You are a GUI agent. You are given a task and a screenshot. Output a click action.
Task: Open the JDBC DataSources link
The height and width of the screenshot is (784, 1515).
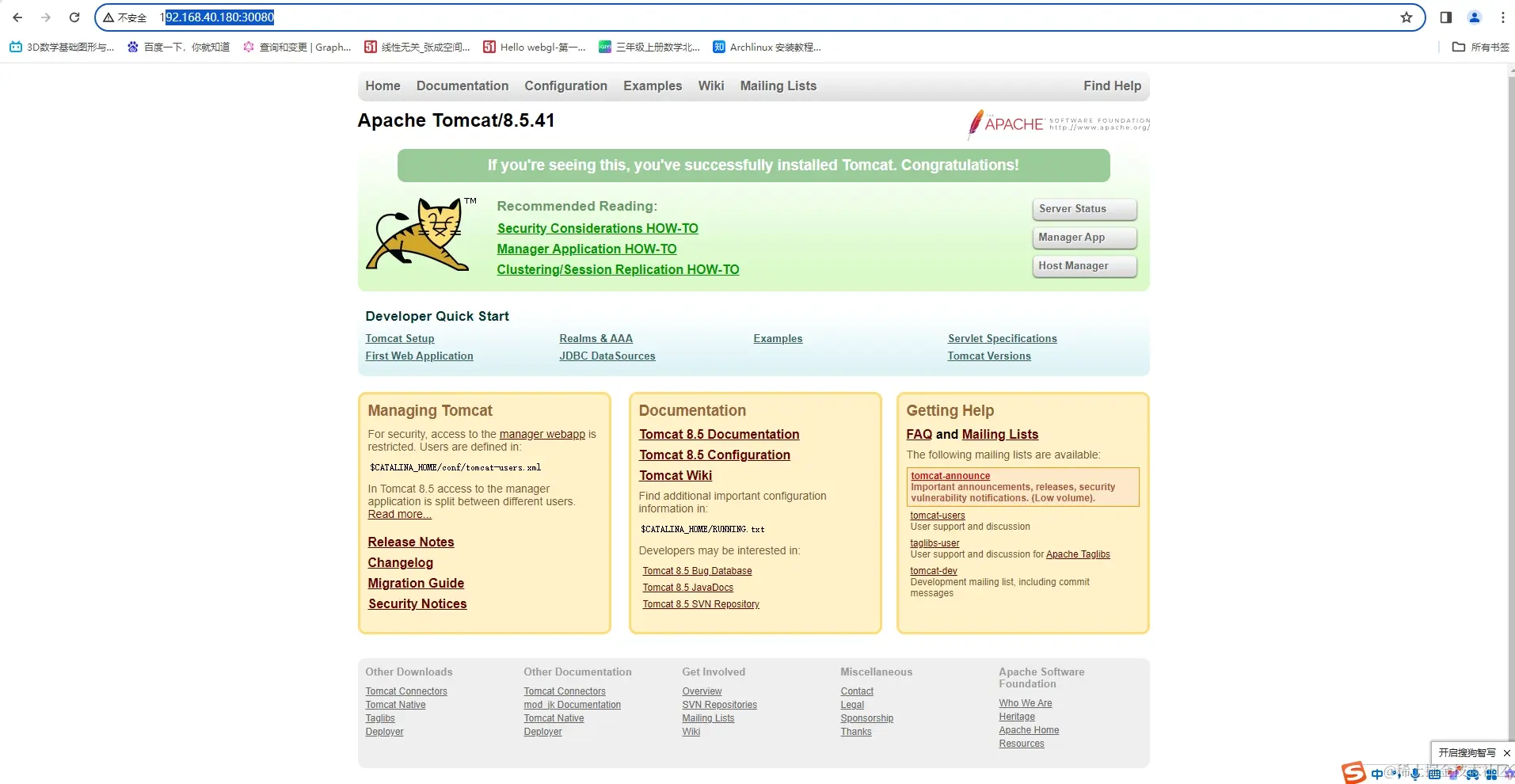607,356
